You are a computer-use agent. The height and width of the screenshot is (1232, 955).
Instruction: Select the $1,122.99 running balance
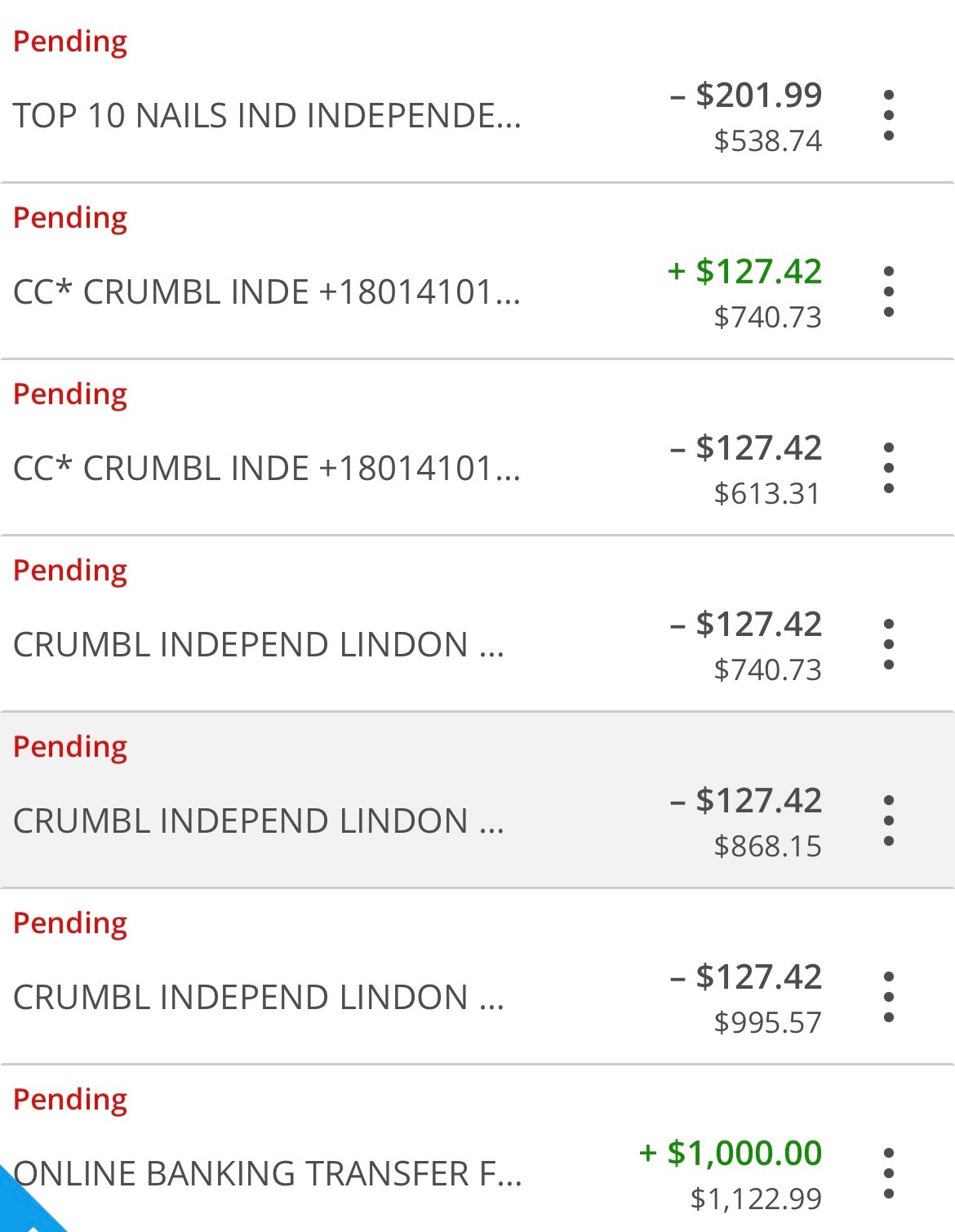[x=756, y=1199]
